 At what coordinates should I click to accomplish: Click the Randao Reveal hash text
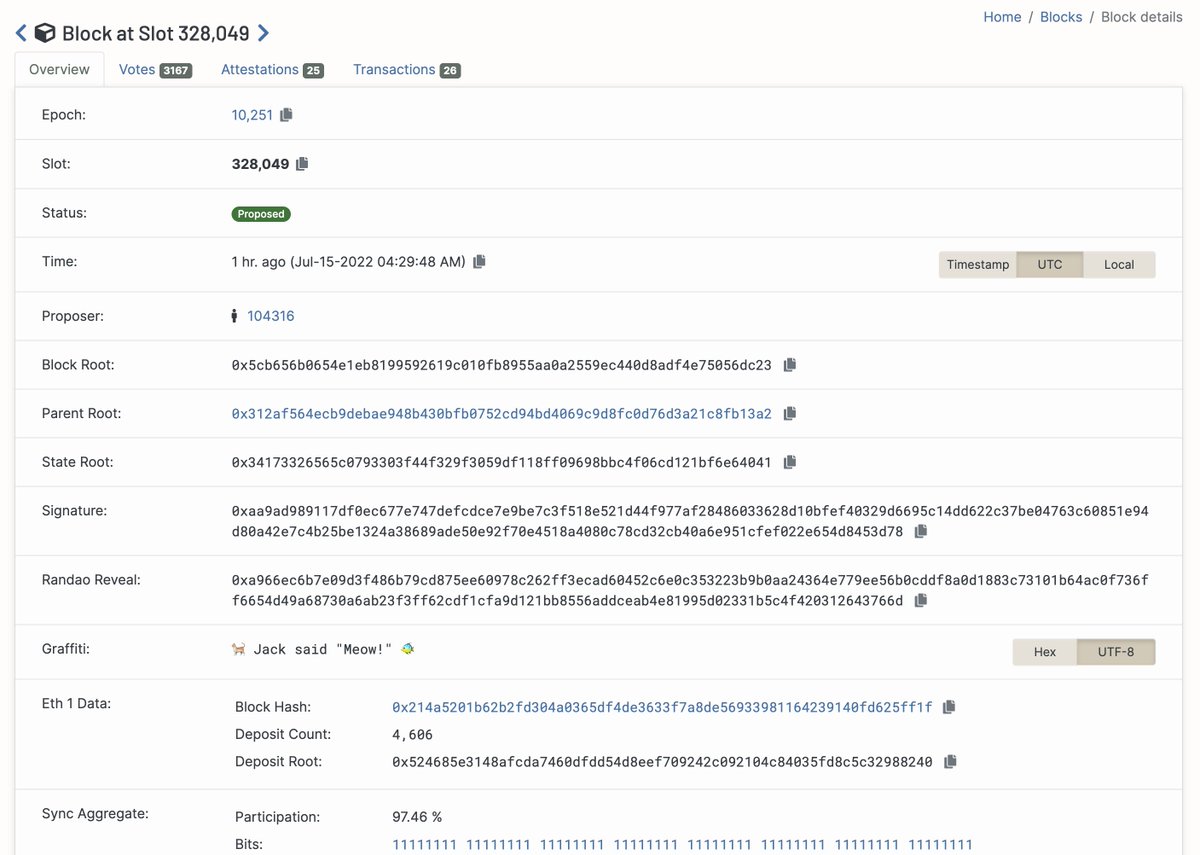tap(690, 591)
